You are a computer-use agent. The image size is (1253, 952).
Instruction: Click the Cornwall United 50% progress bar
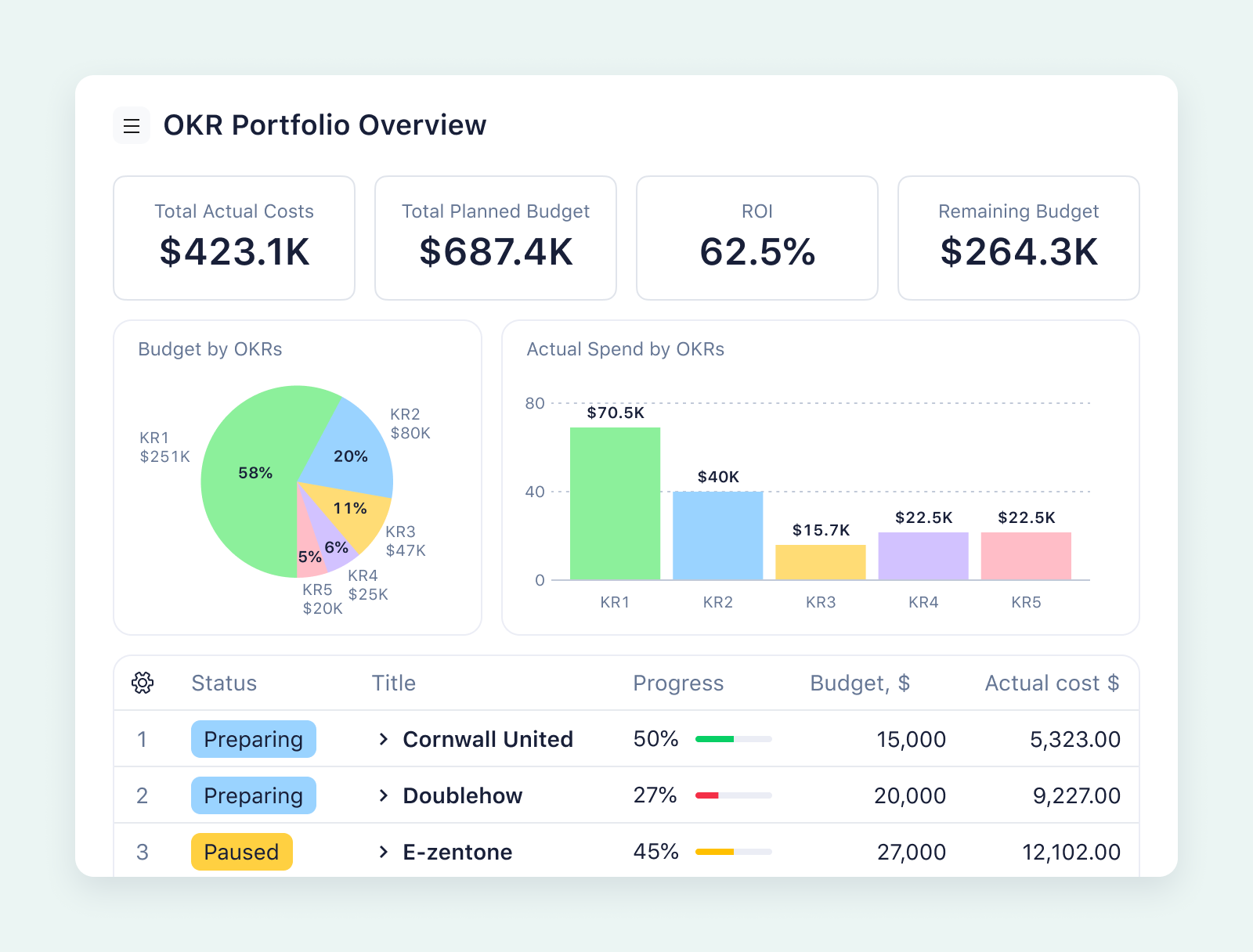click(x=733, y=739)
